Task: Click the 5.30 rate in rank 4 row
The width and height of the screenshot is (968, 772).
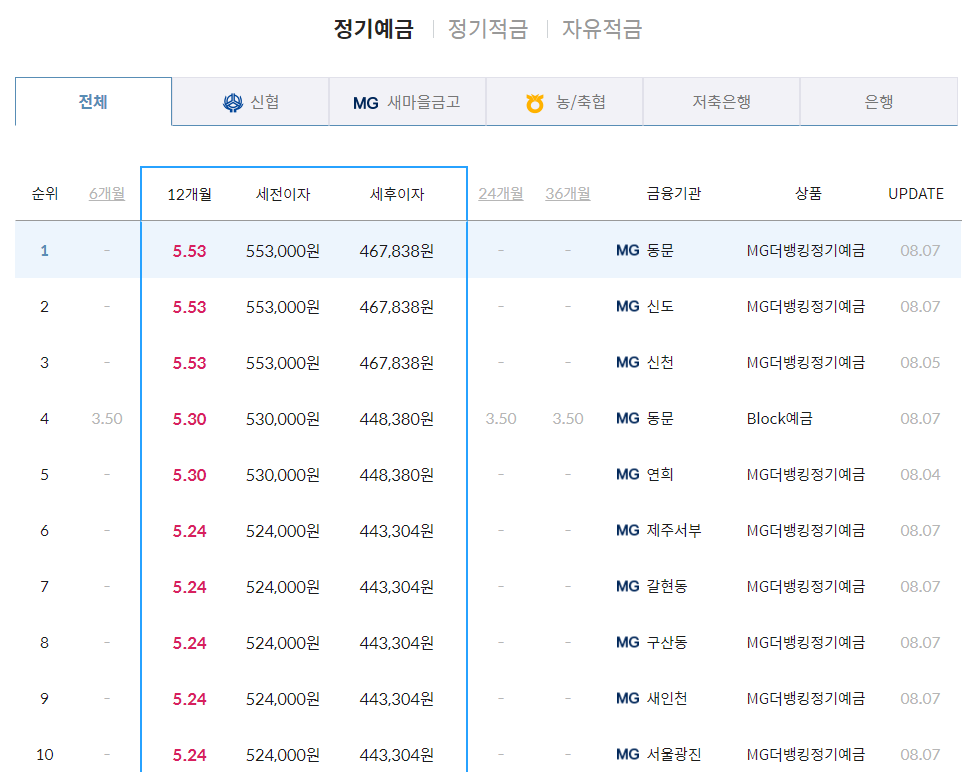Action: (190, 419)
